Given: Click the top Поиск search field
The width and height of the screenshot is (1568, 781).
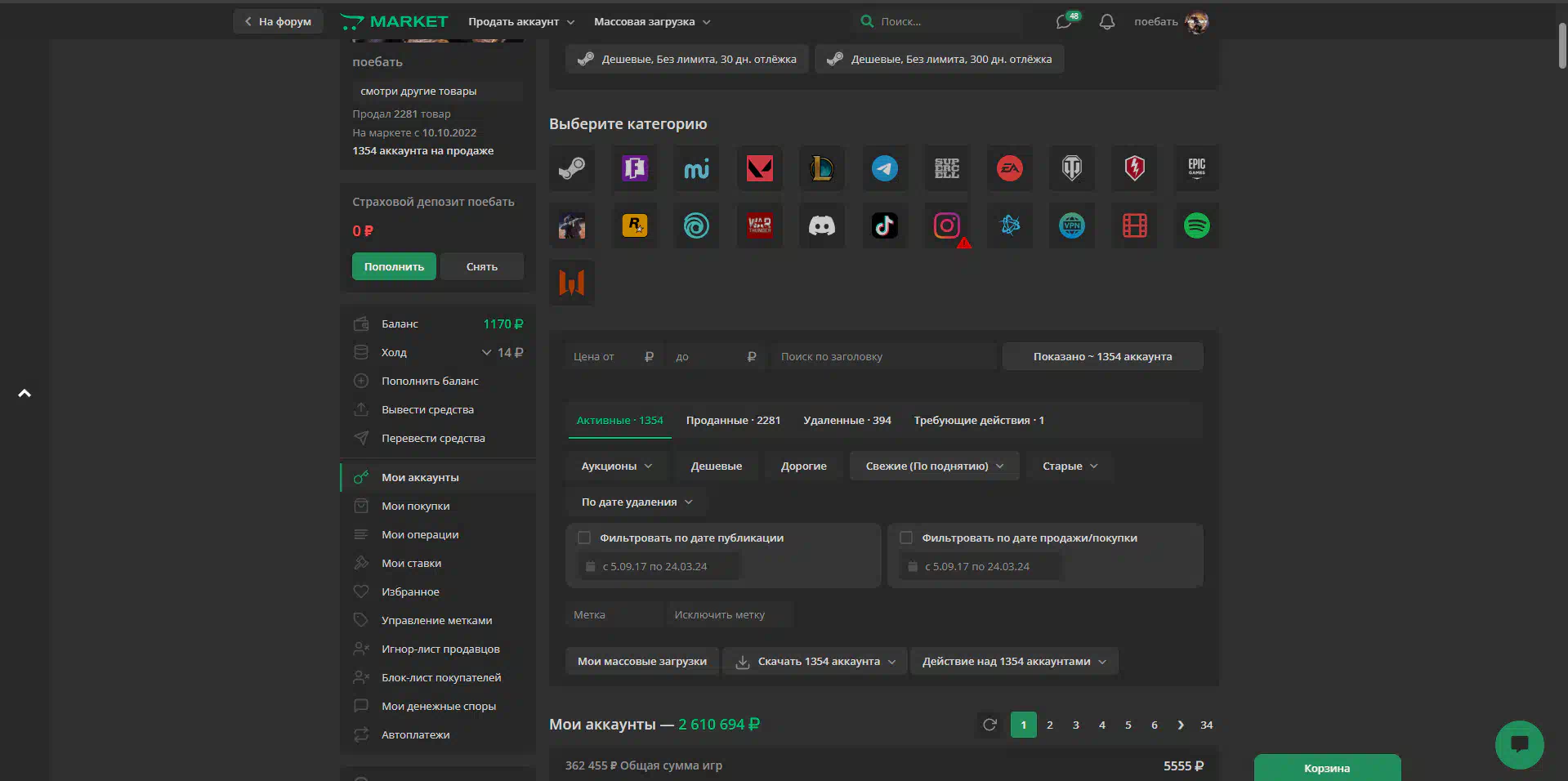Looking at the screenshot, I should (x=938, y=22).
